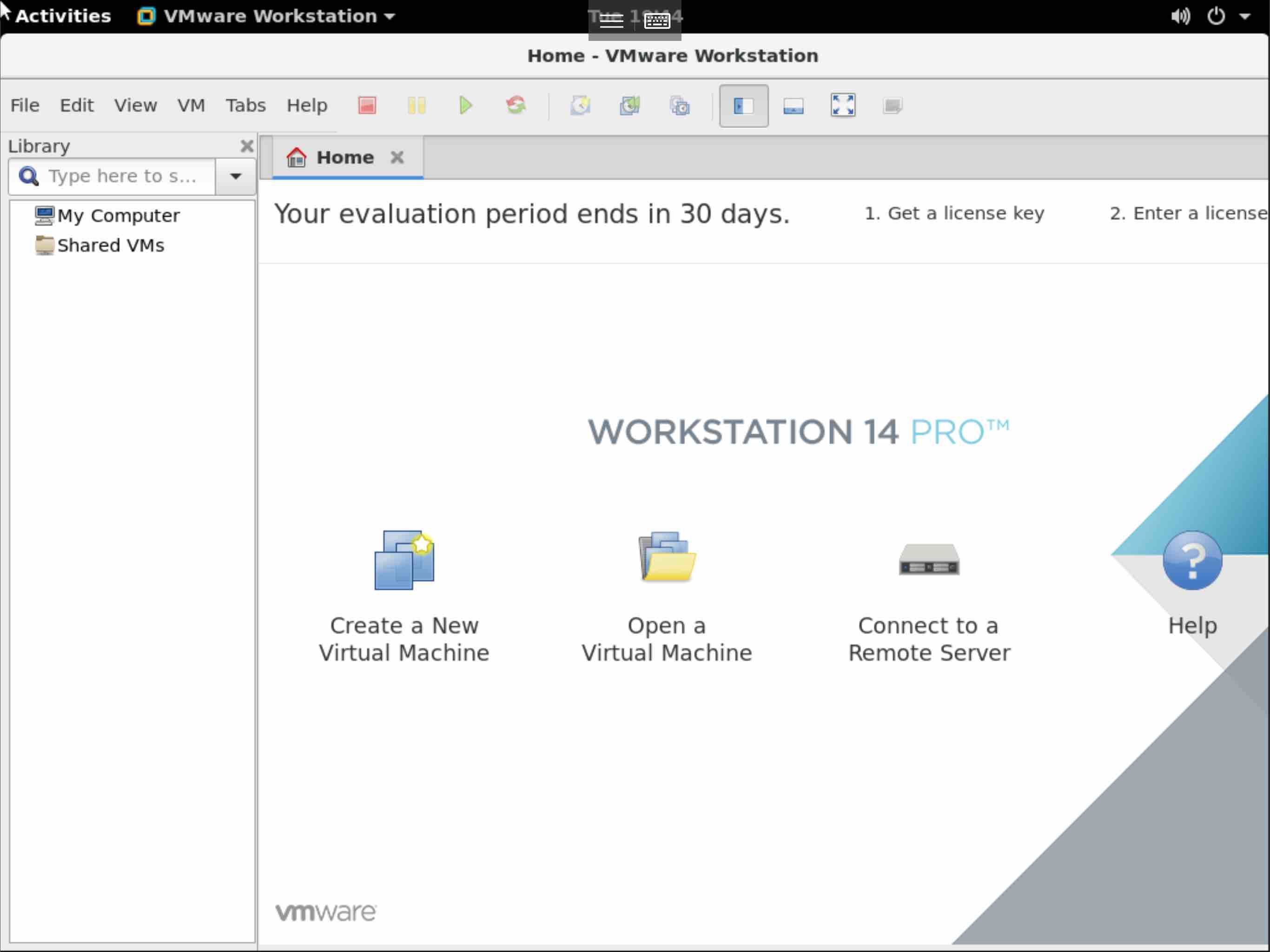Open the File menu
Image resolution: width=1270 pixels, height=952 pixels.
tap(24, 105)
